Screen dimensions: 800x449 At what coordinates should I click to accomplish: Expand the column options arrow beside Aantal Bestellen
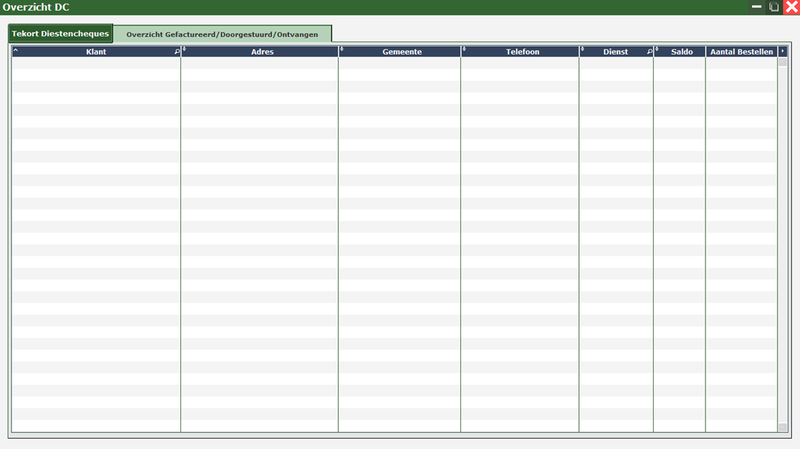pos(782,50)
